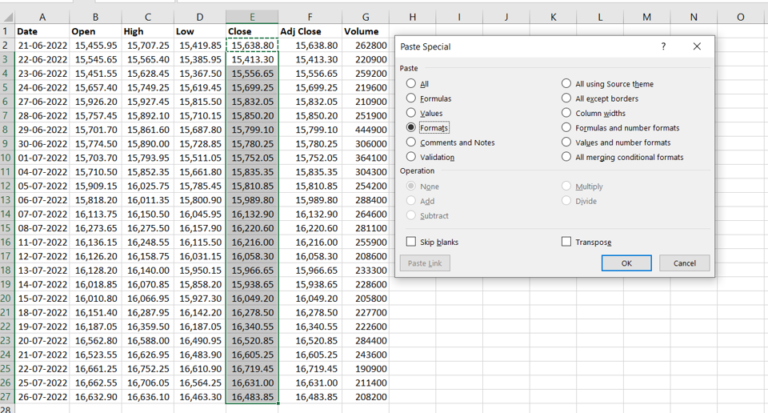Choose the Validation radio button
The height and width of the screenshot is (413, 768).
411,157
